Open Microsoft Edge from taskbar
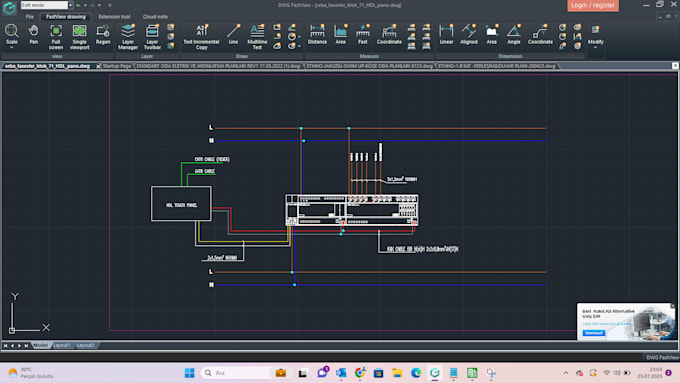Screen dimensions: 680x383 [416, 373]
